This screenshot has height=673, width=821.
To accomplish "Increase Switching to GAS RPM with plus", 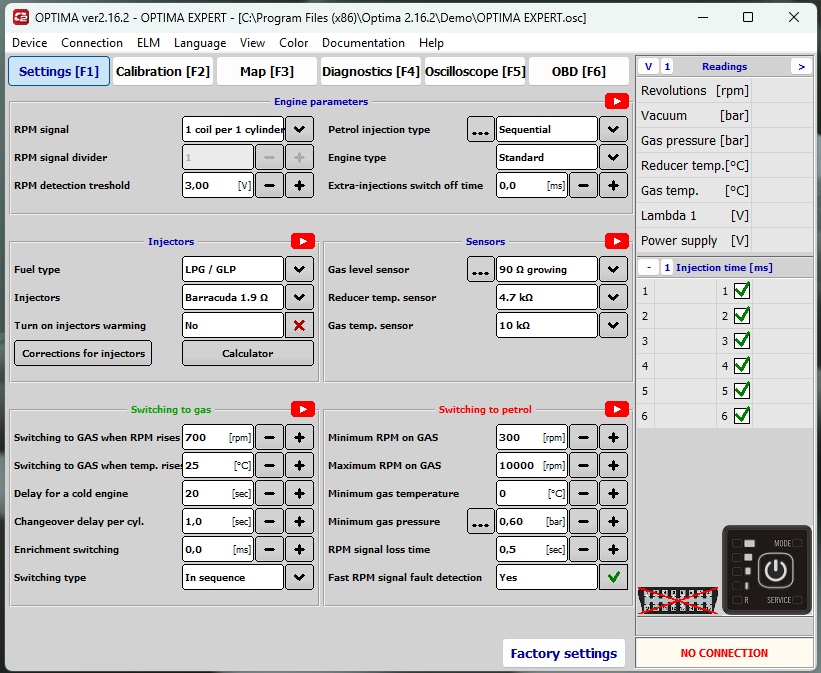I will coord(299,437).
